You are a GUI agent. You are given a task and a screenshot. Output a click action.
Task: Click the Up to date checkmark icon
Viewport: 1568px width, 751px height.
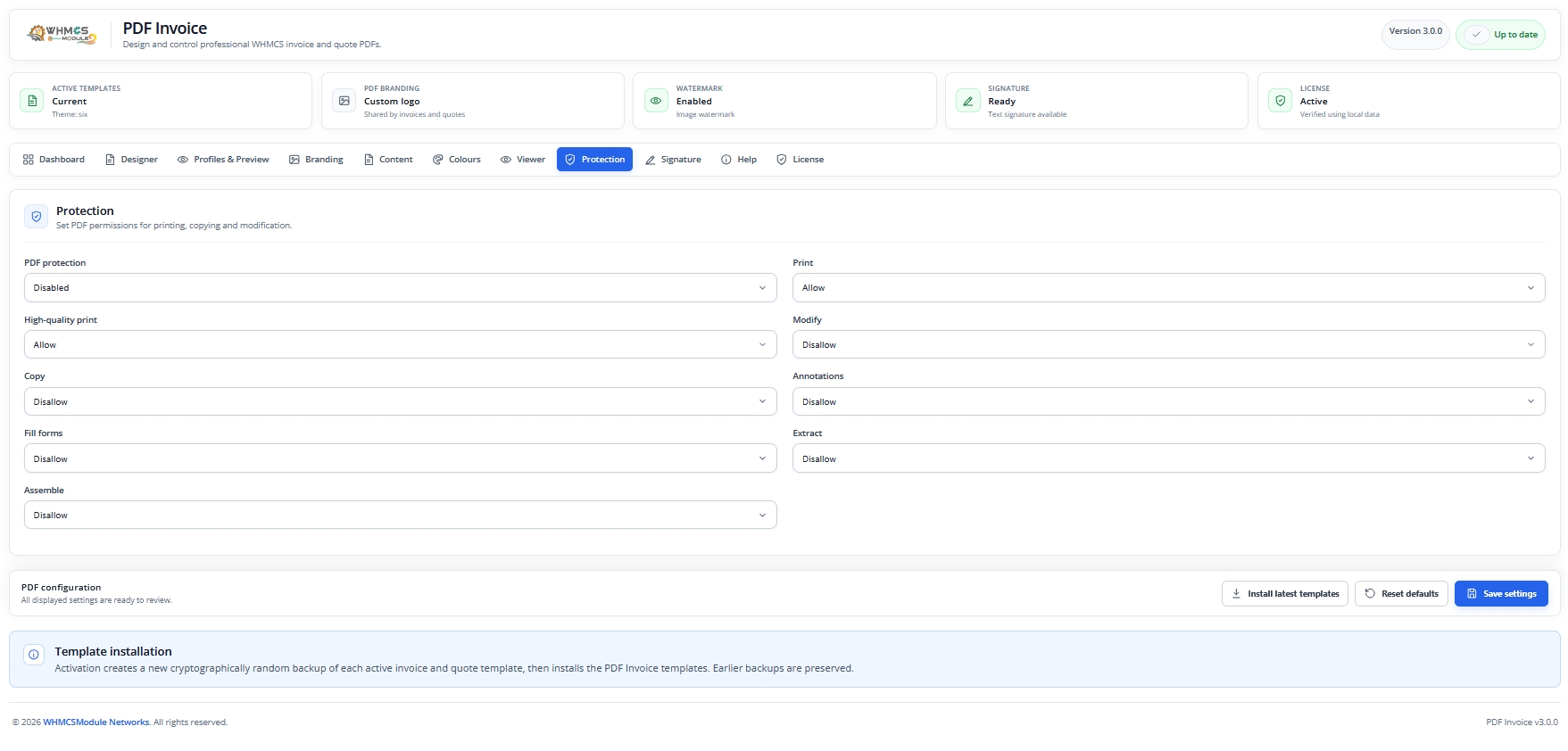pyautogui.click(x=1476, y=35)
